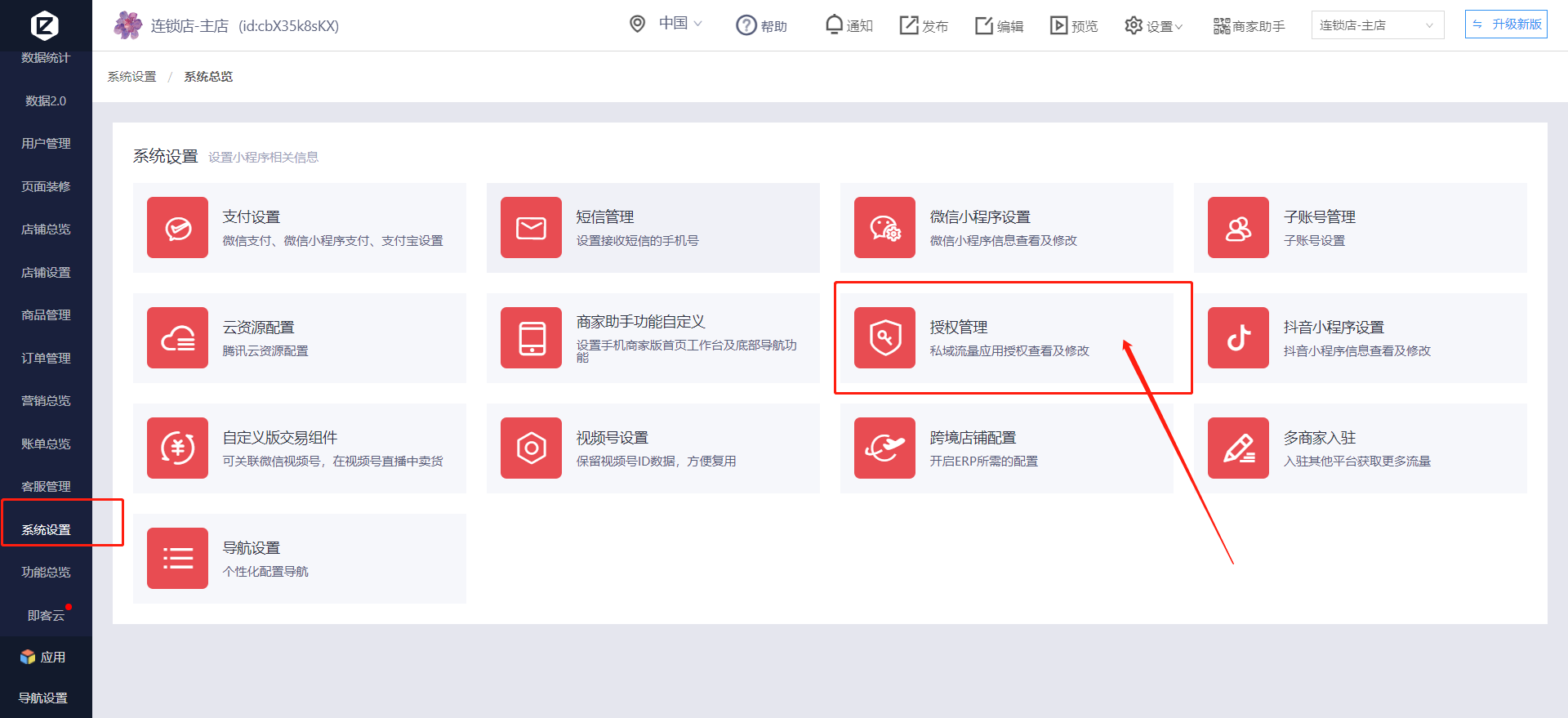Click the 云资源配置 cloud icon
1568x718 pixels.
click(x=177, y=337)
